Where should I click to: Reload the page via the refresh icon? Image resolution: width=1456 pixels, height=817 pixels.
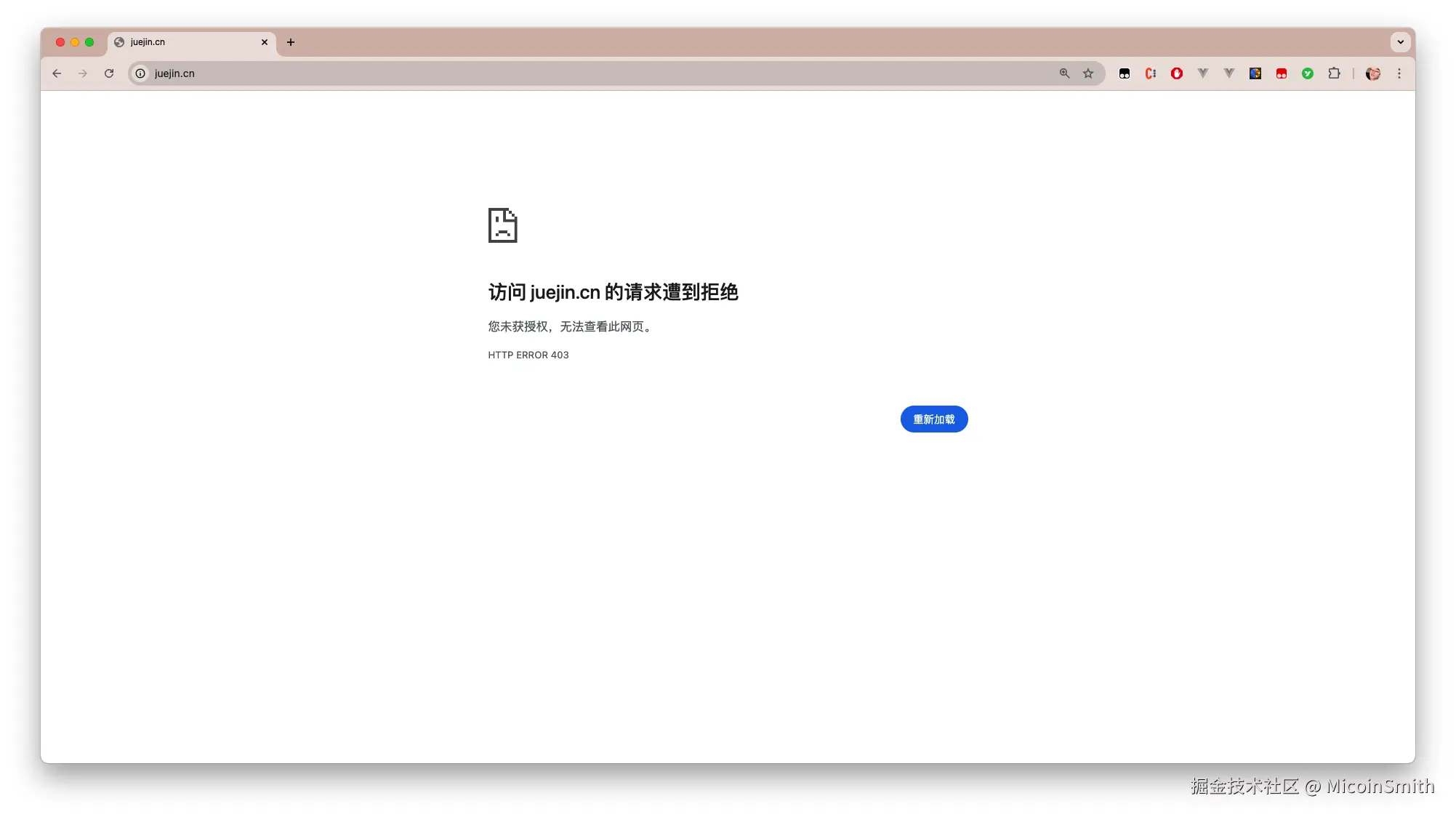click(109, 73)
